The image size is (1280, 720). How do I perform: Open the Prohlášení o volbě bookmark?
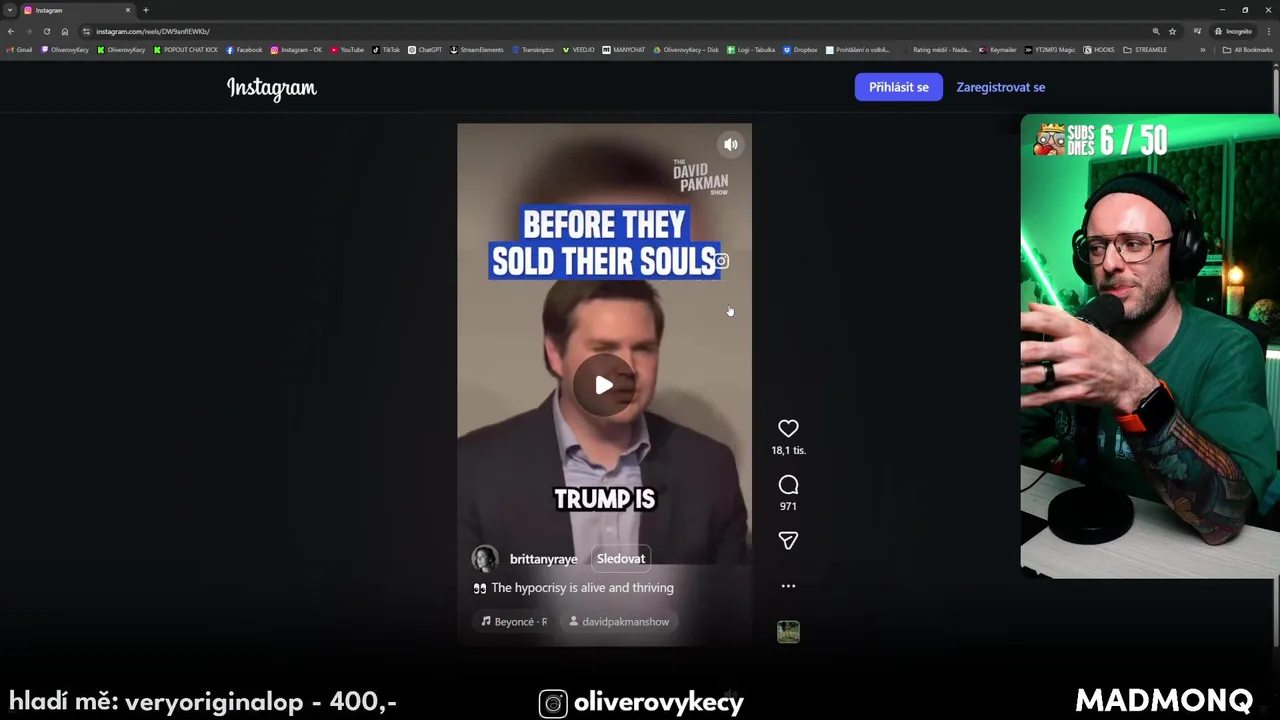pos(858,50)
